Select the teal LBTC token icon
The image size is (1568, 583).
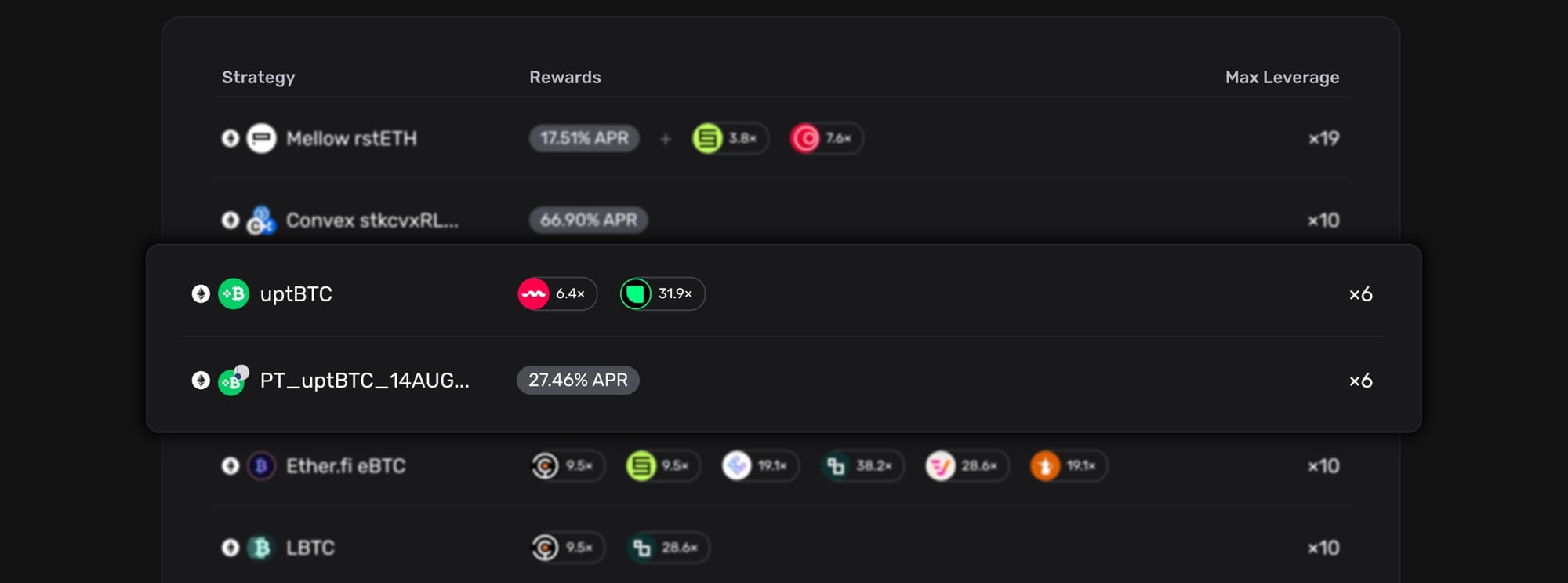(262, 548)
